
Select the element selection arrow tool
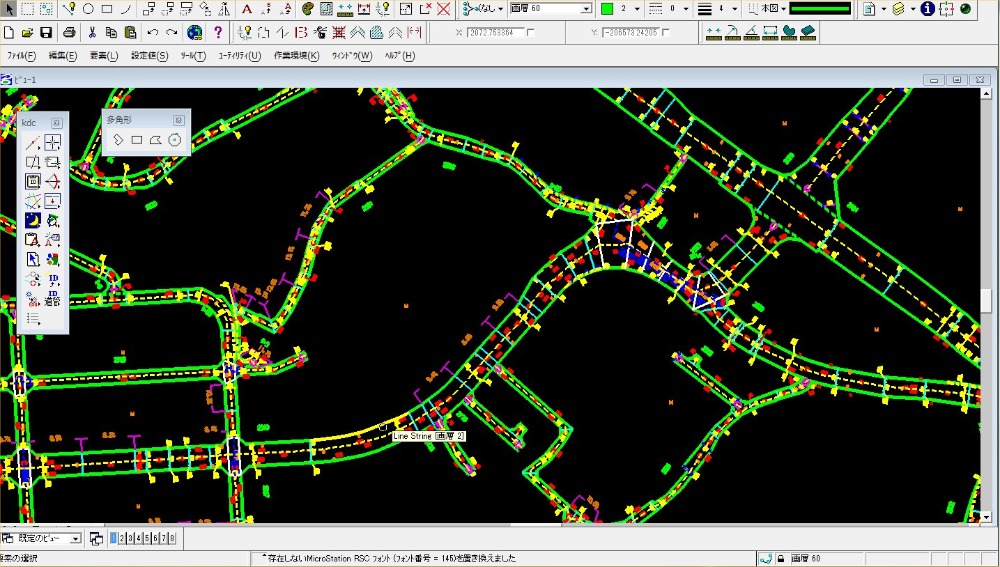9,9
